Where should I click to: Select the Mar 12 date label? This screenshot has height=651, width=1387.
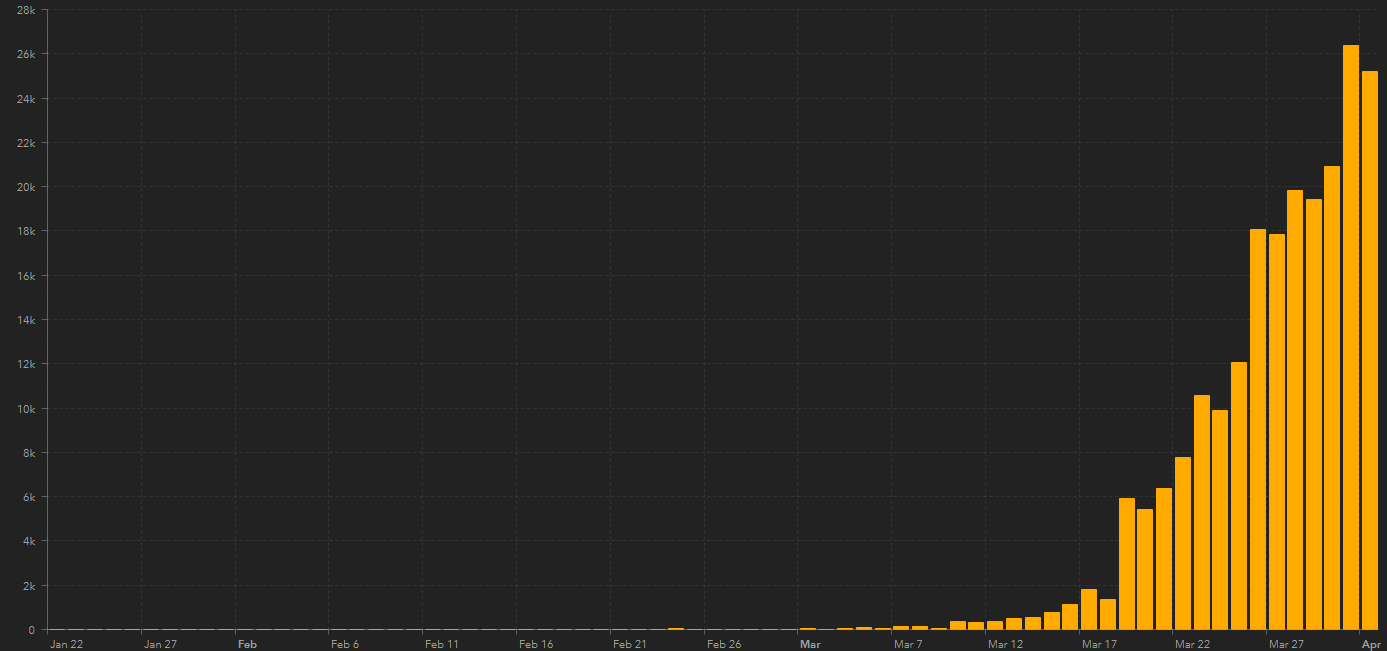1005,644
